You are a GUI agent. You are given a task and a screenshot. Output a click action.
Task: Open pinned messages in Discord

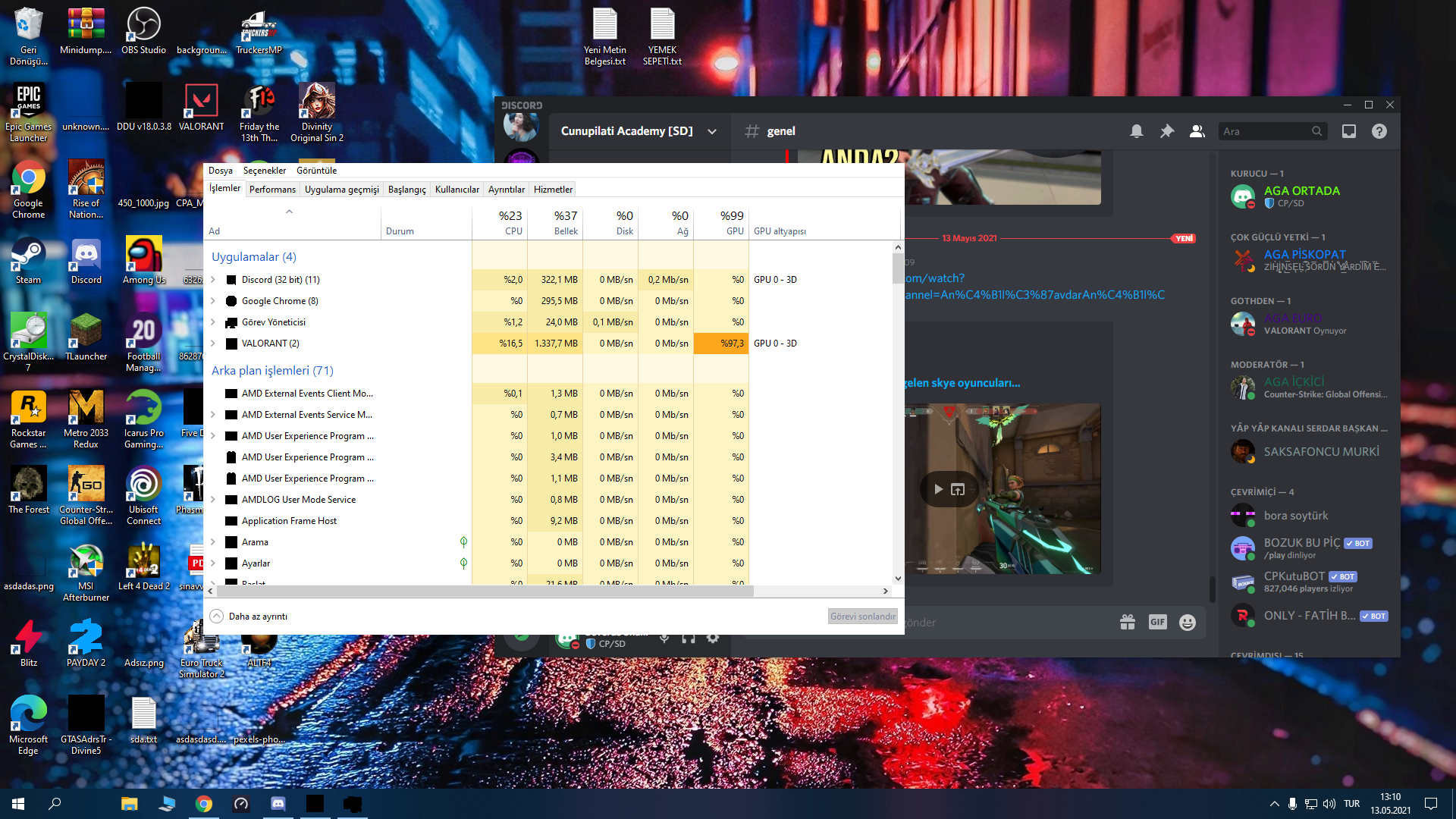(x=1166, y=131)
